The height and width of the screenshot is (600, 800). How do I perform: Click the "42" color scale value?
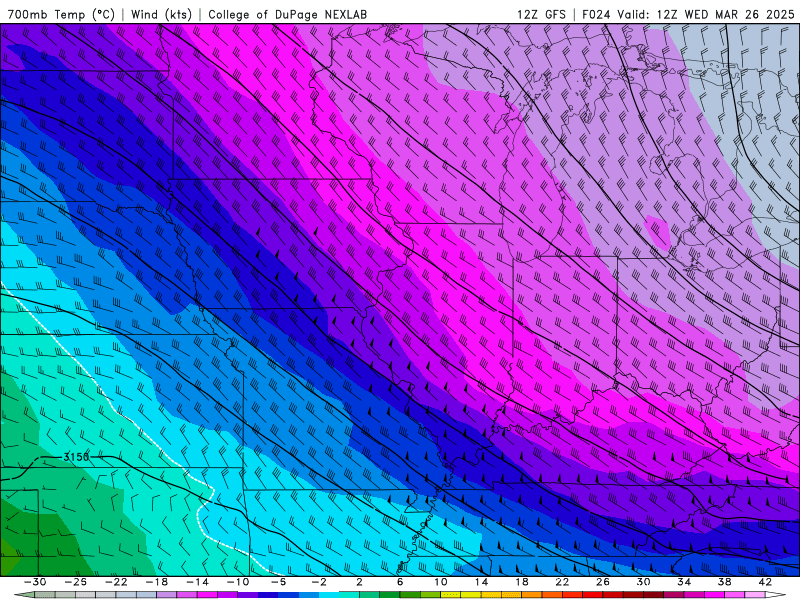coord(765,582)
